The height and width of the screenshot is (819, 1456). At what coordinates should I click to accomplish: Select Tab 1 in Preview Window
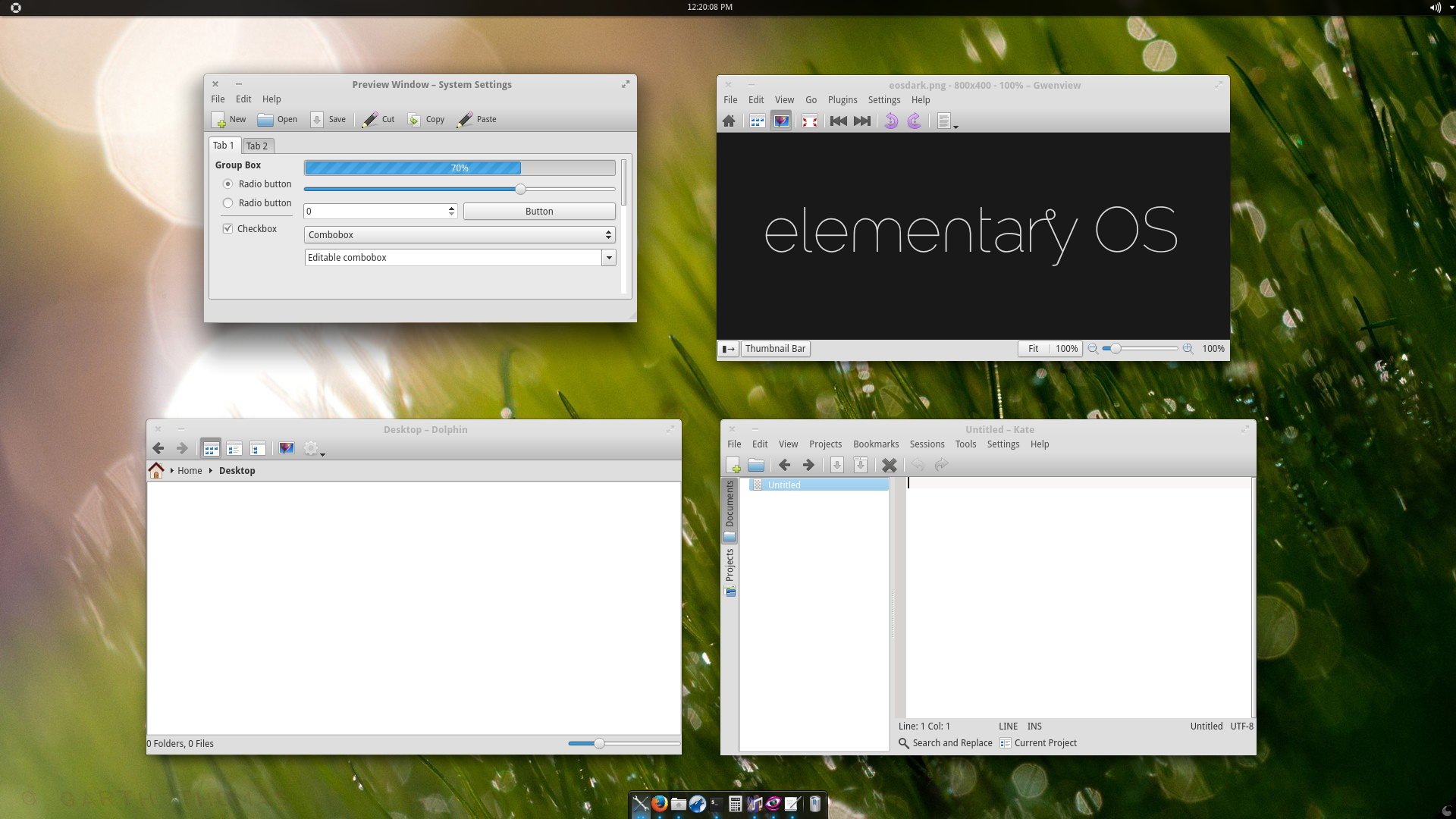(224, 146)
